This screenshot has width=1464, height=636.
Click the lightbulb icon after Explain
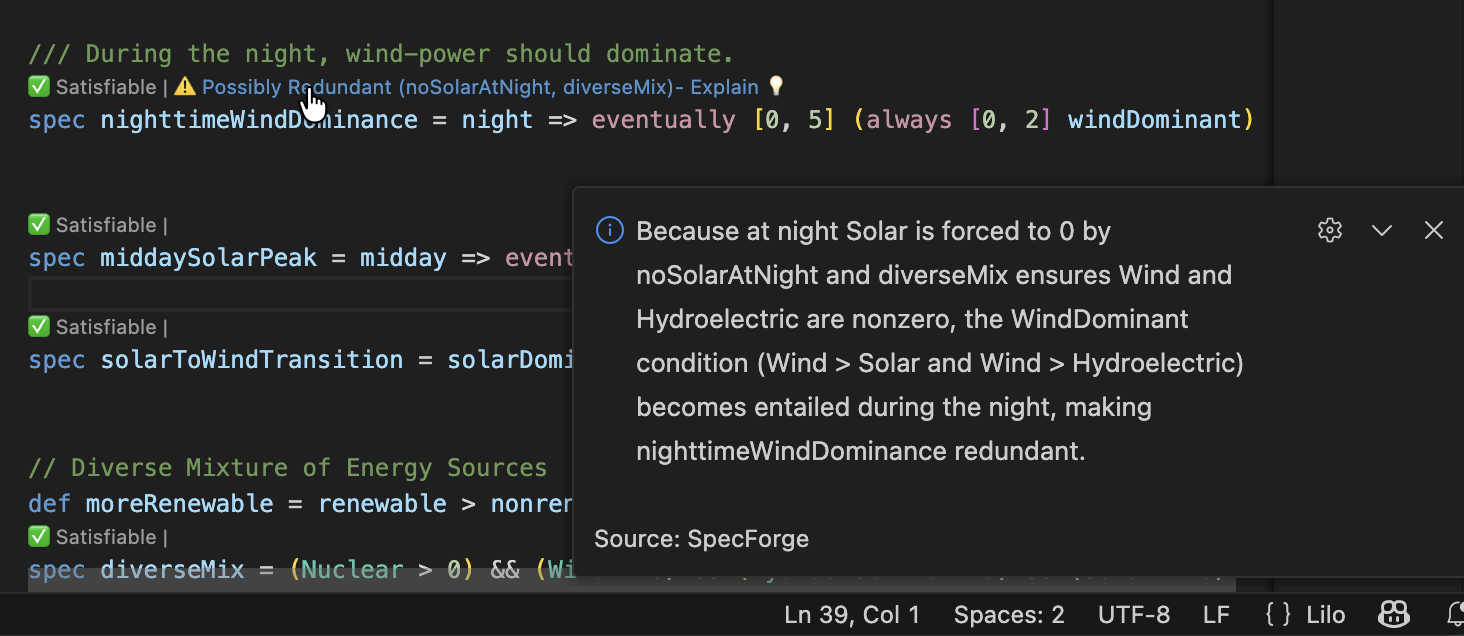[776, 87]
